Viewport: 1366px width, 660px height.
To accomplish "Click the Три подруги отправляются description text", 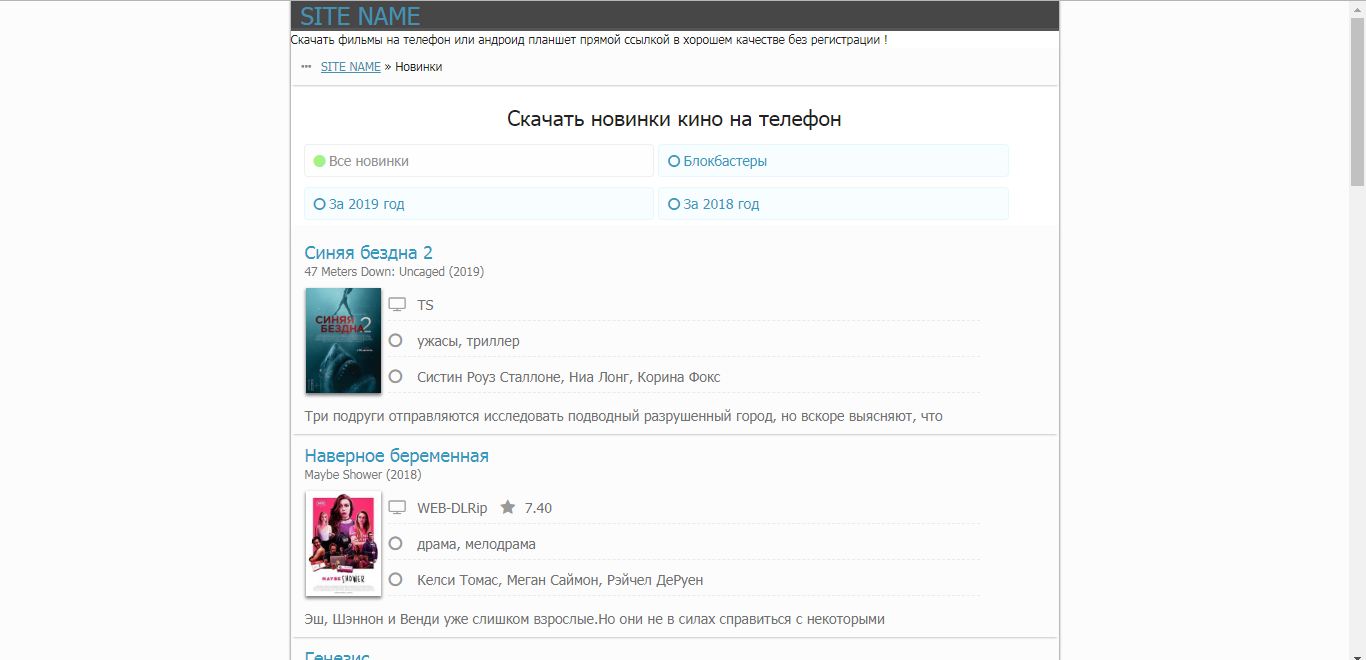I will tap(623, 416).
